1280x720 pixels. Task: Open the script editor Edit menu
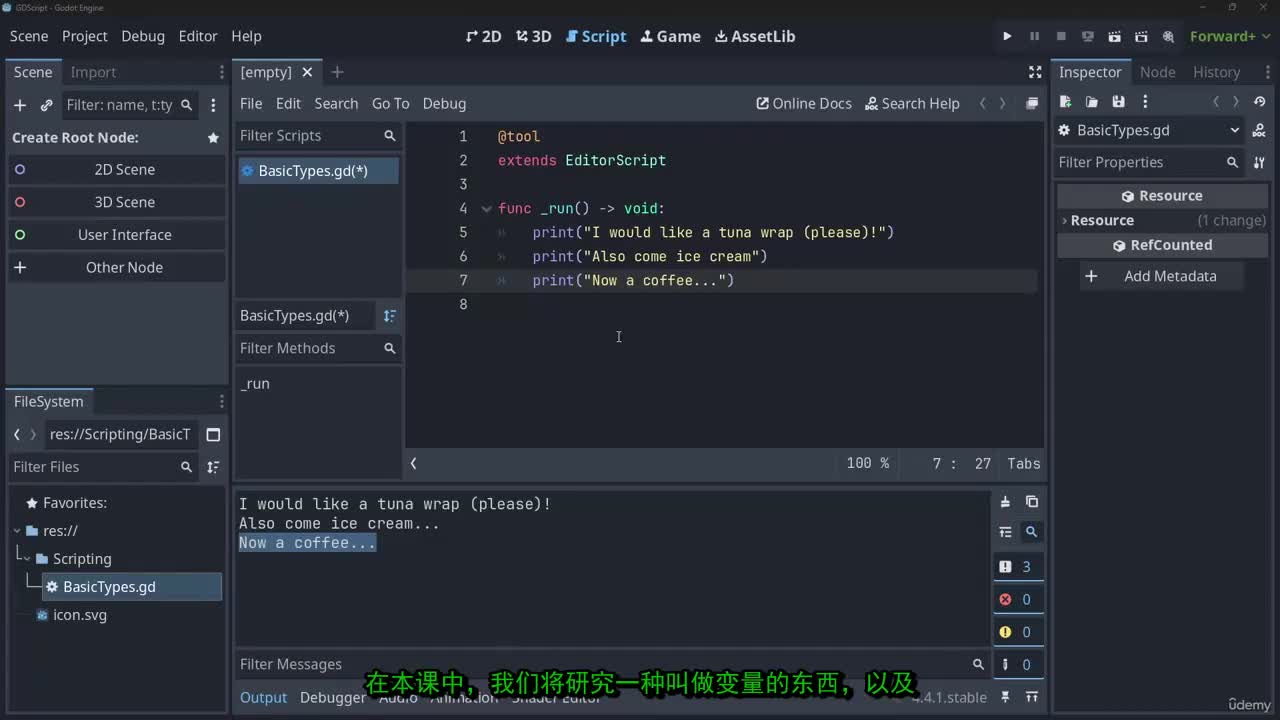point(288,103)
